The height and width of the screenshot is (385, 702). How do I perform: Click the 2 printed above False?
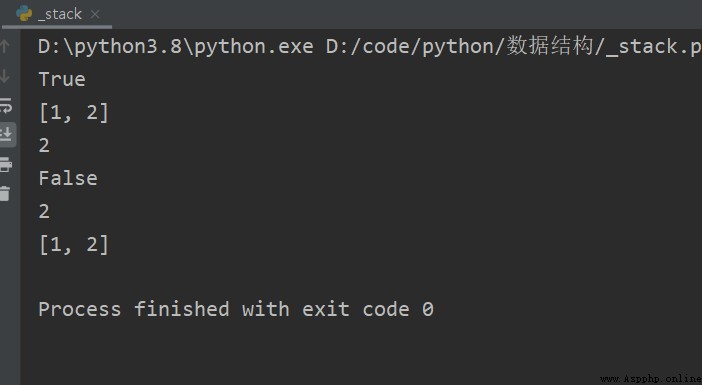(x=44, y=145)
